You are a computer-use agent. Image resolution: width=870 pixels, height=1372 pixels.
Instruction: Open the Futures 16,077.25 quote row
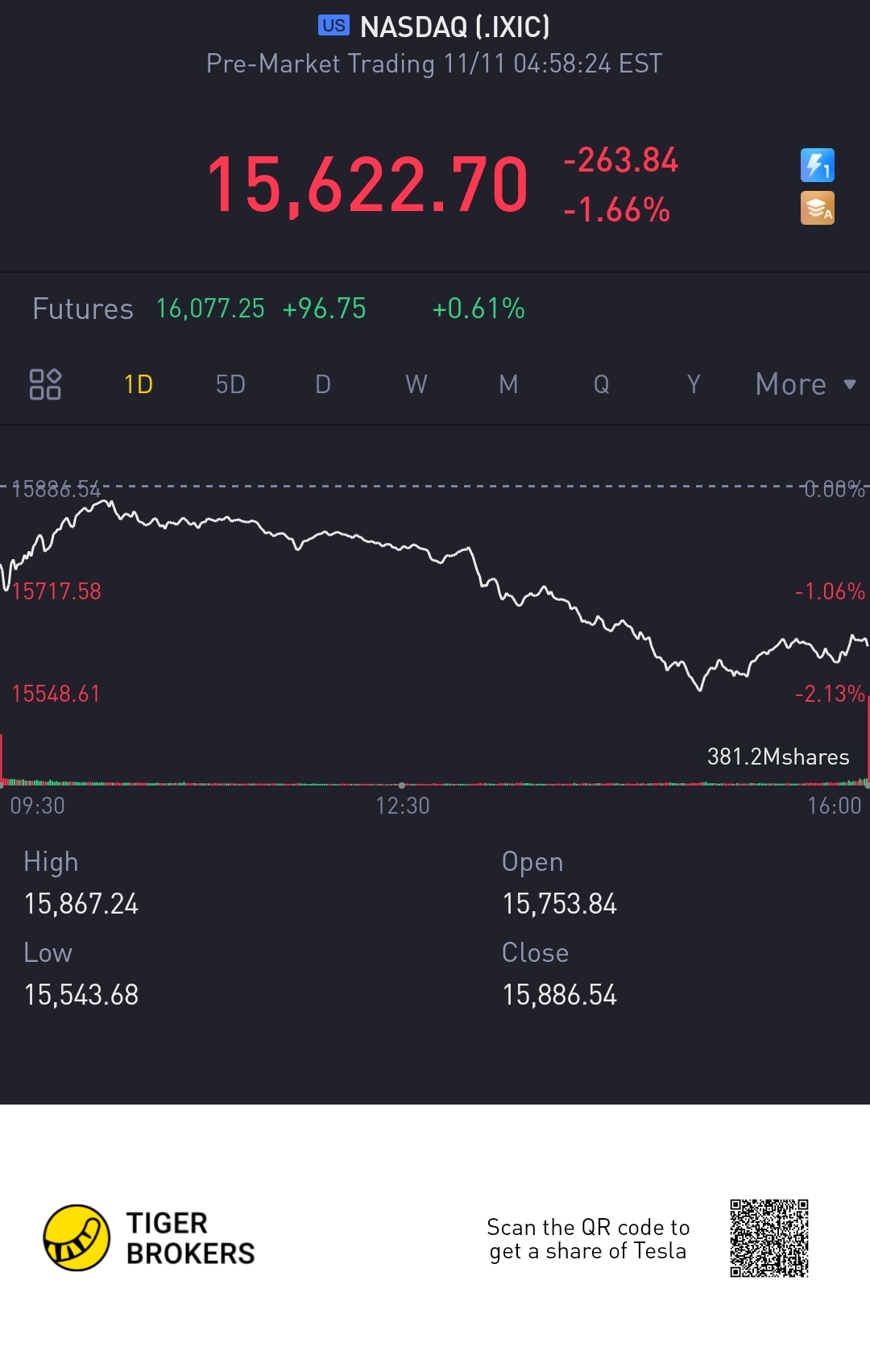pyautogui.click(x=278, y=309)
